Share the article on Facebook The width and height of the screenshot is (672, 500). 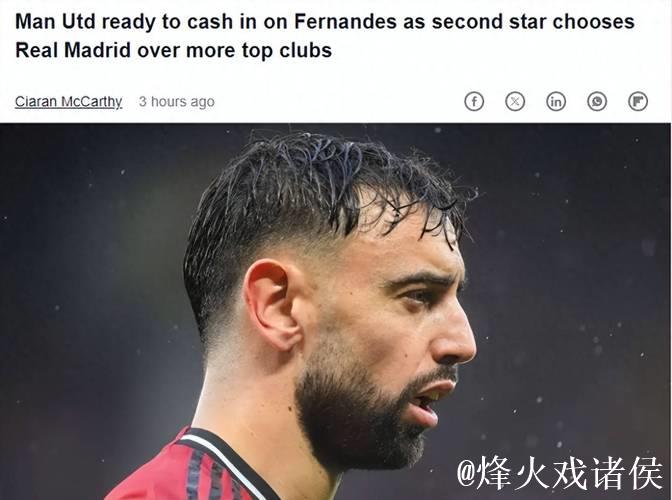pyautogui.click(x=474, y=102)
